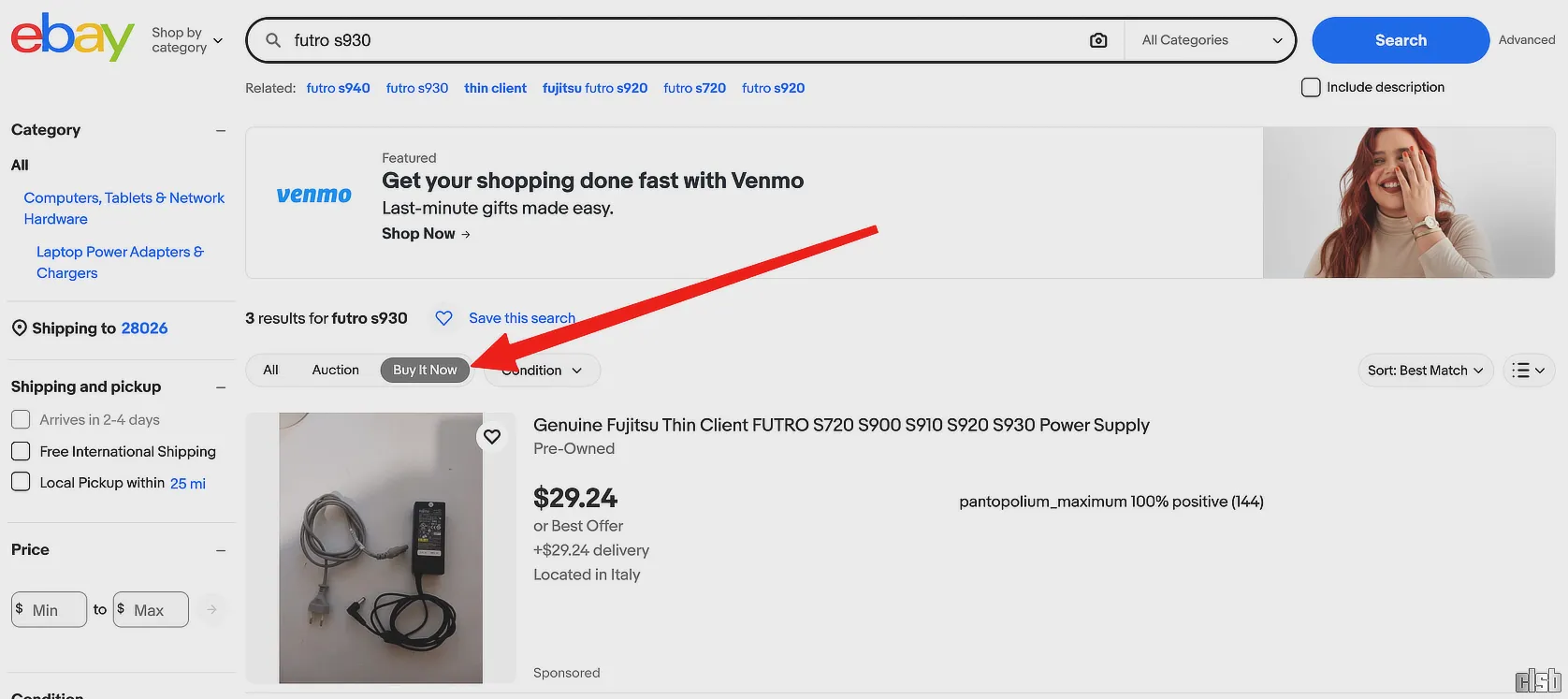Open related search futro s940

click(338, 88)
